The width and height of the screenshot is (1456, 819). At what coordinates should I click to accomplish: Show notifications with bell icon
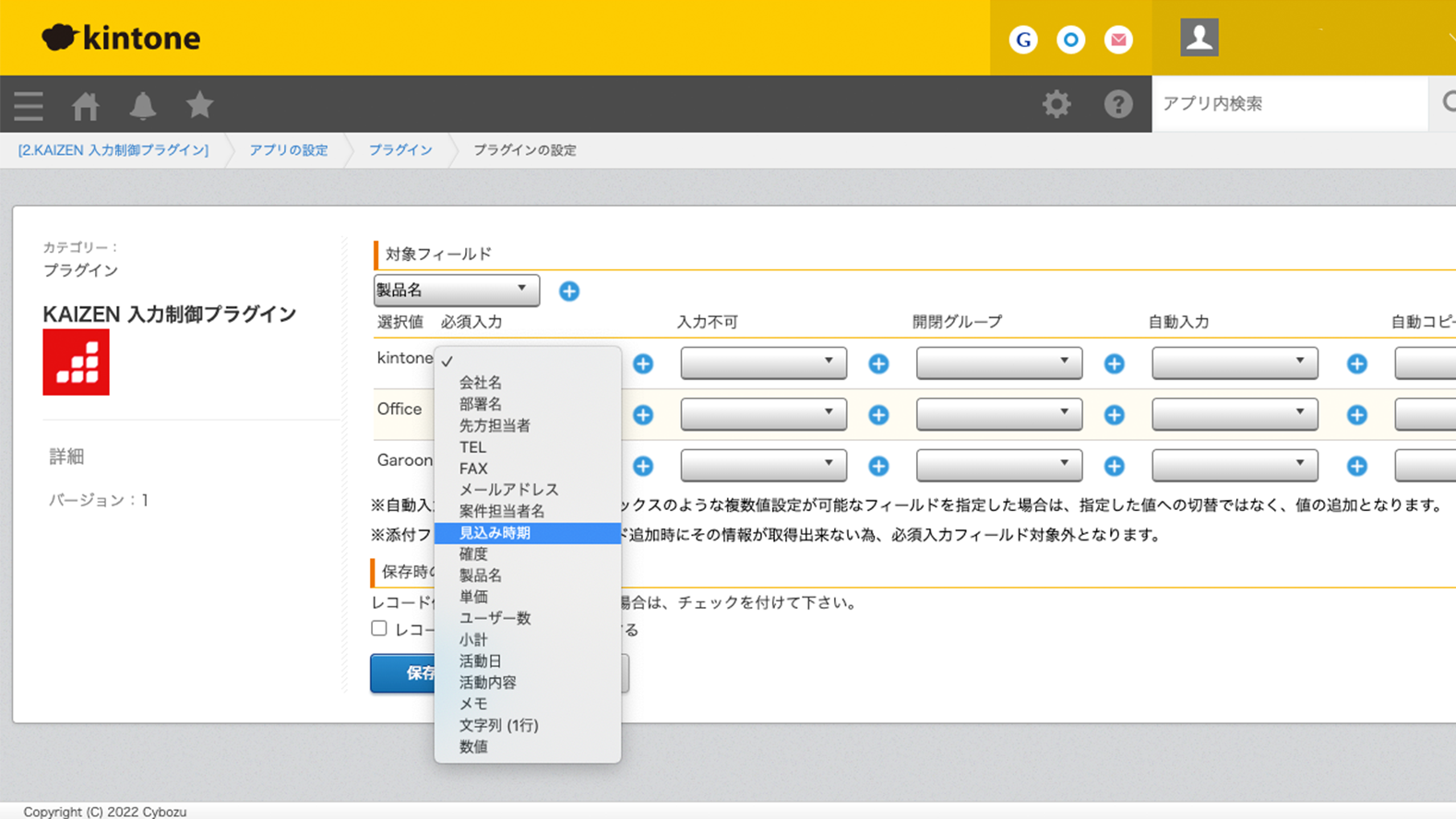tap(143, 106)
